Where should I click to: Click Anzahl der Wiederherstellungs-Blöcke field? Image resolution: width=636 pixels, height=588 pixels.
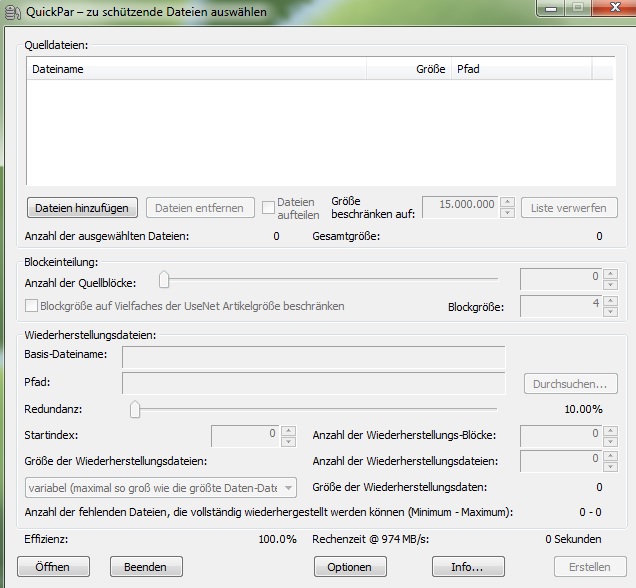click(561, 436)
